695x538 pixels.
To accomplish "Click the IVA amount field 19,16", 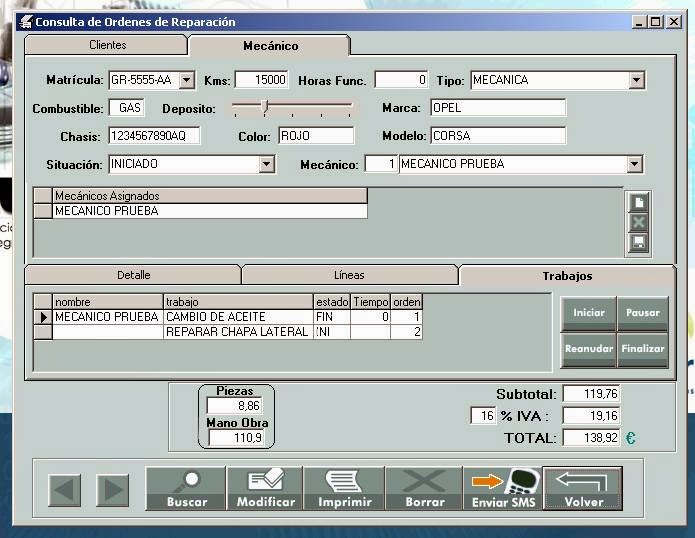I will [x=591, y=416].
